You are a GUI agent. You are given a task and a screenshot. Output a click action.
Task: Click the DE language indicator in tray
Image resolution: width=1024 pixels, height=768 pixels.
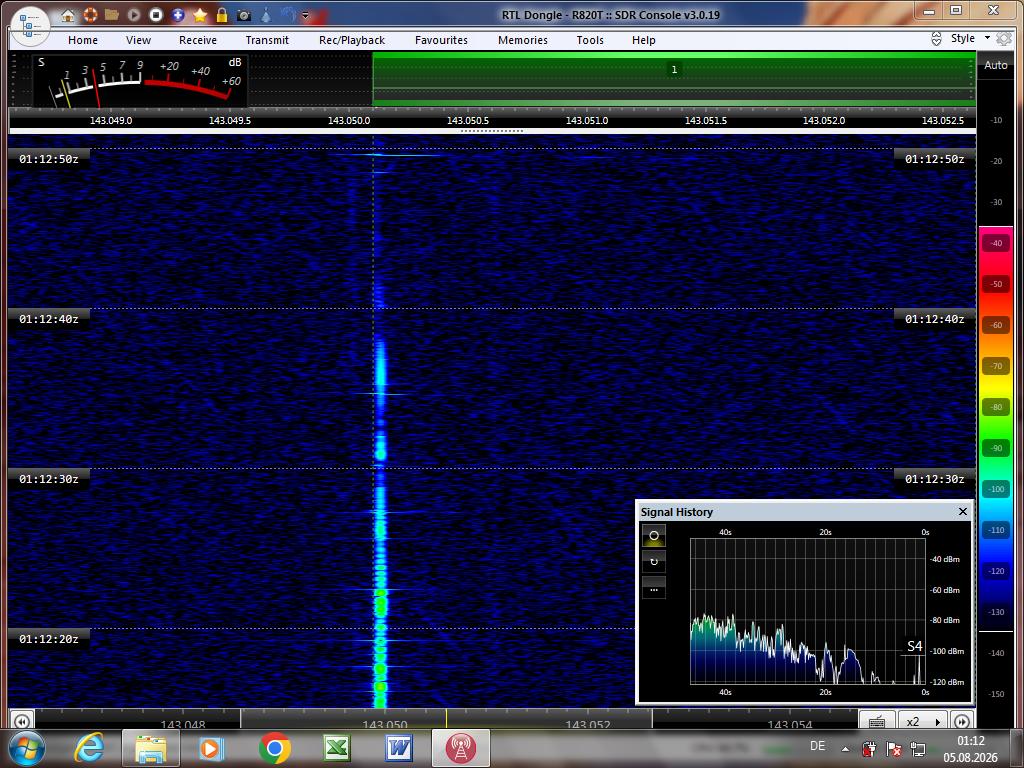tap(817, 746)
